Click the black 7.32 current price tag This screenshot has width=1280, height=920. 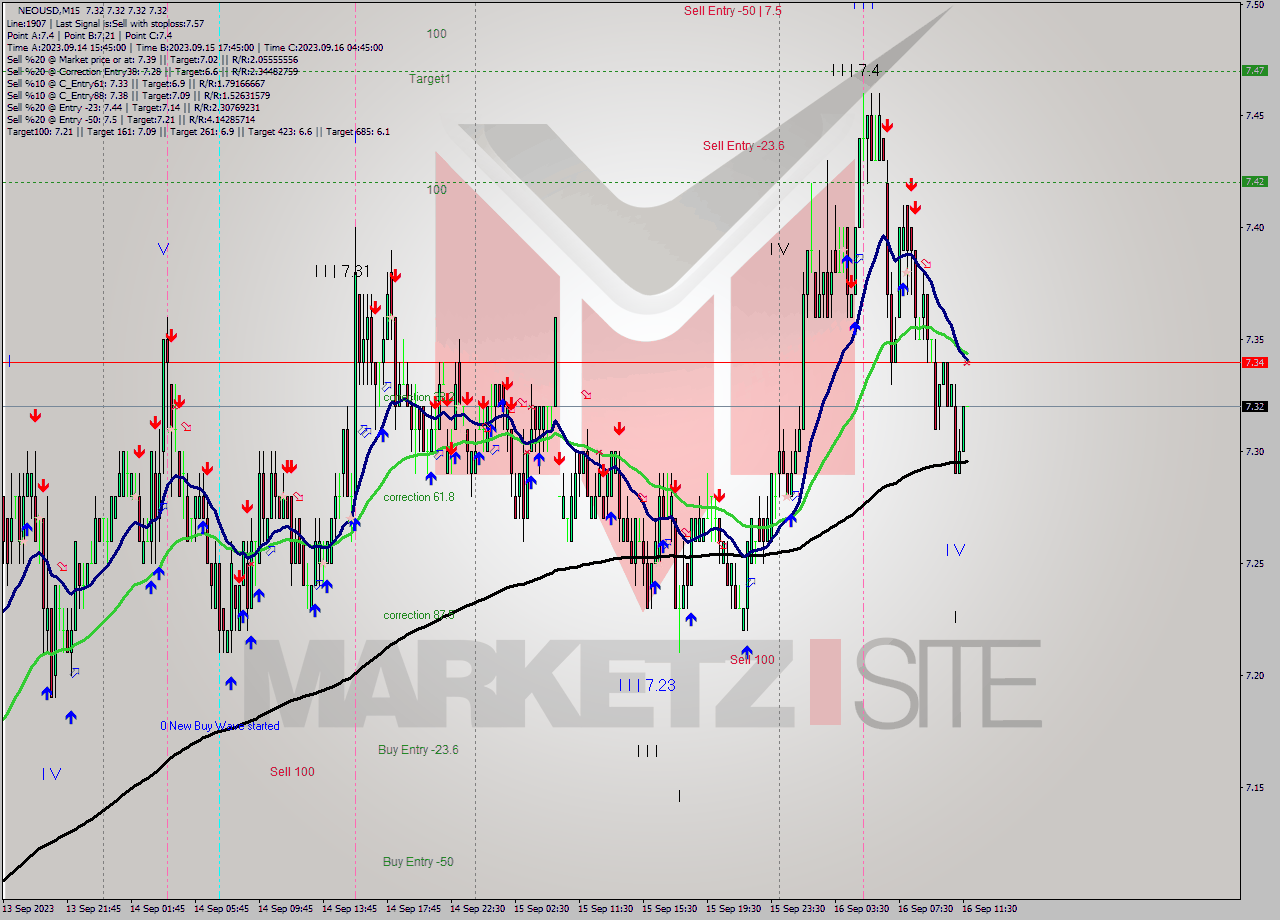tap(1254, 406)
